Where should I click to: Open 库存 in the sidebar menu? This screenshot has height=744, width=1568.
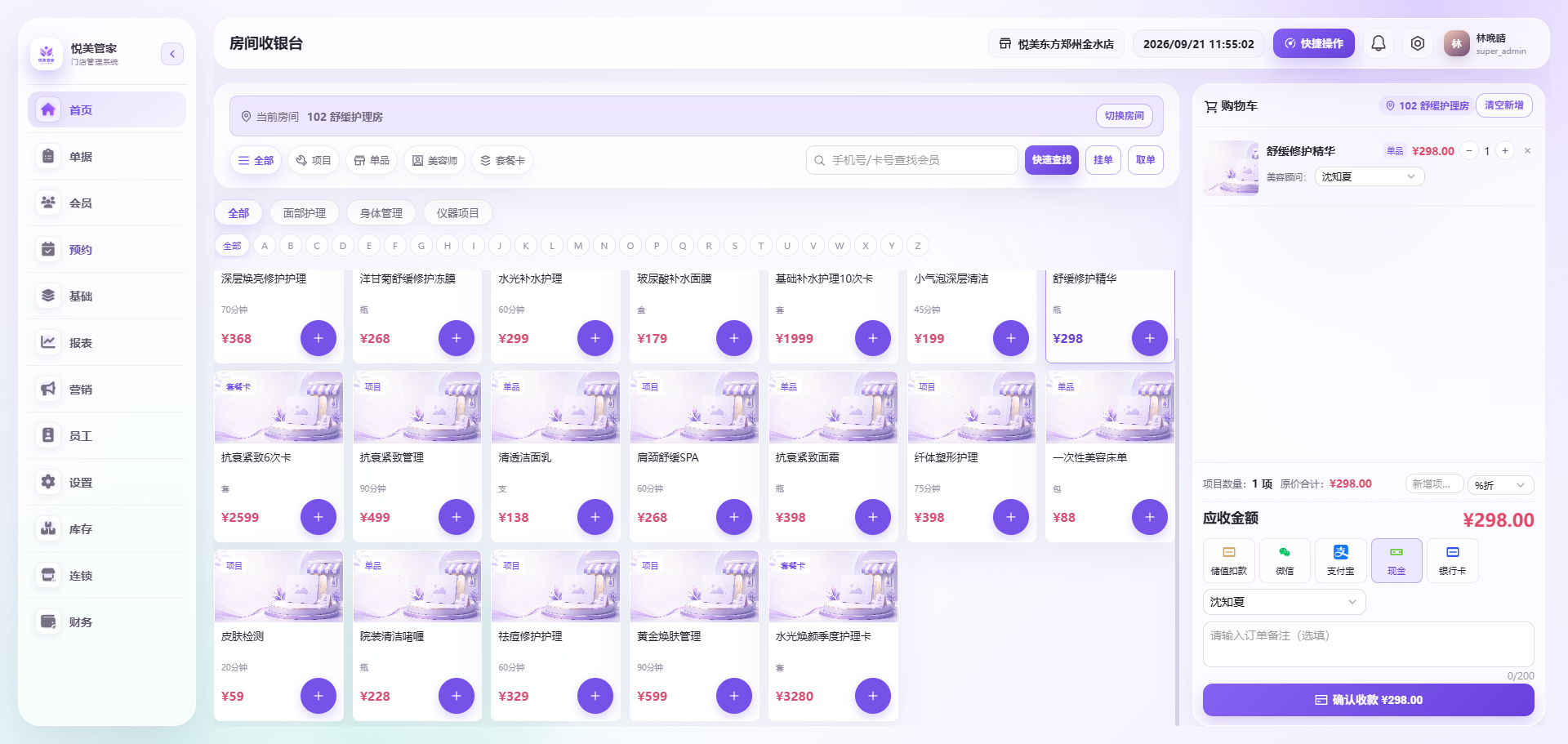[107, 528]
